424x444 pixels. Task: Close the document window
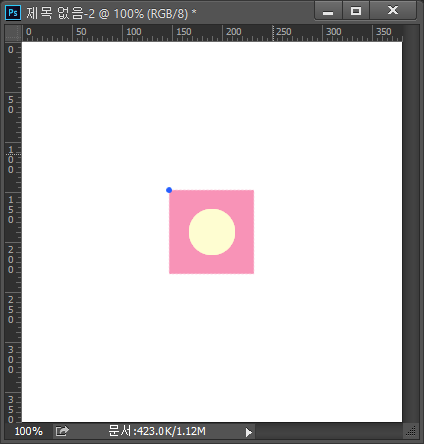coord(393,11)
